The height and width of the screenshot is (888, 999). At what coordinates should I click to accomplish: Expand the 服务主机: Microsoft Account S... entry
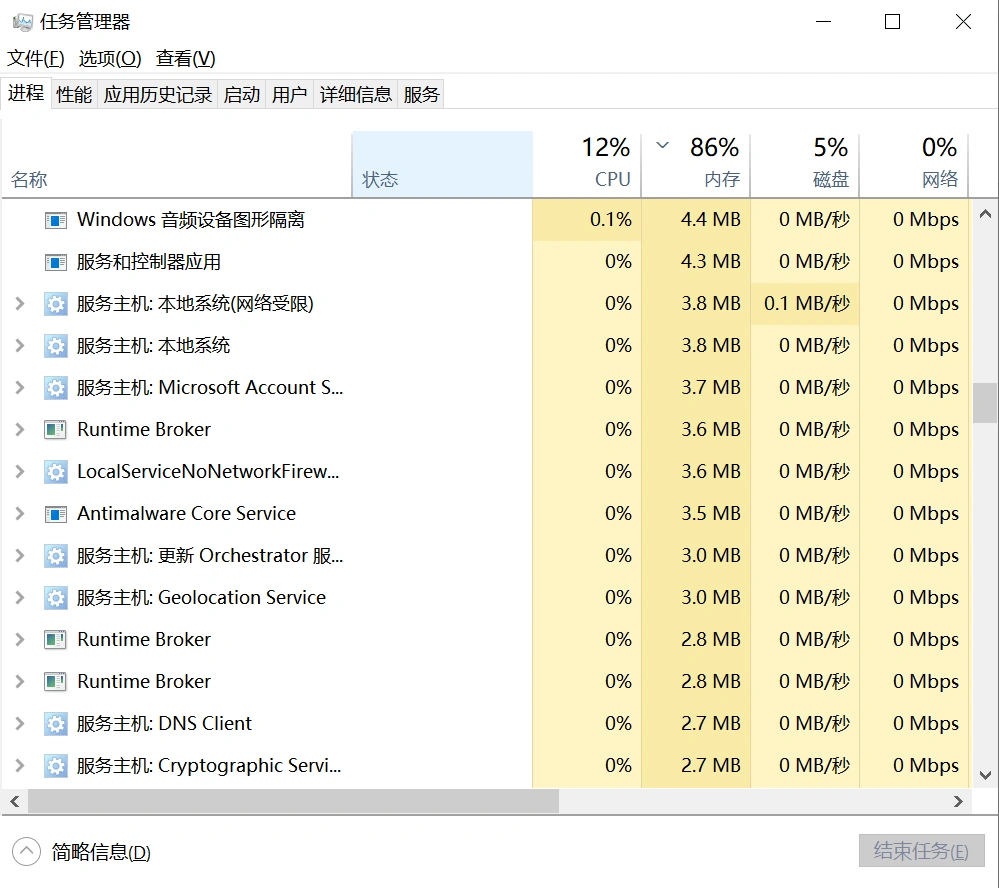(x=18, y=387)
